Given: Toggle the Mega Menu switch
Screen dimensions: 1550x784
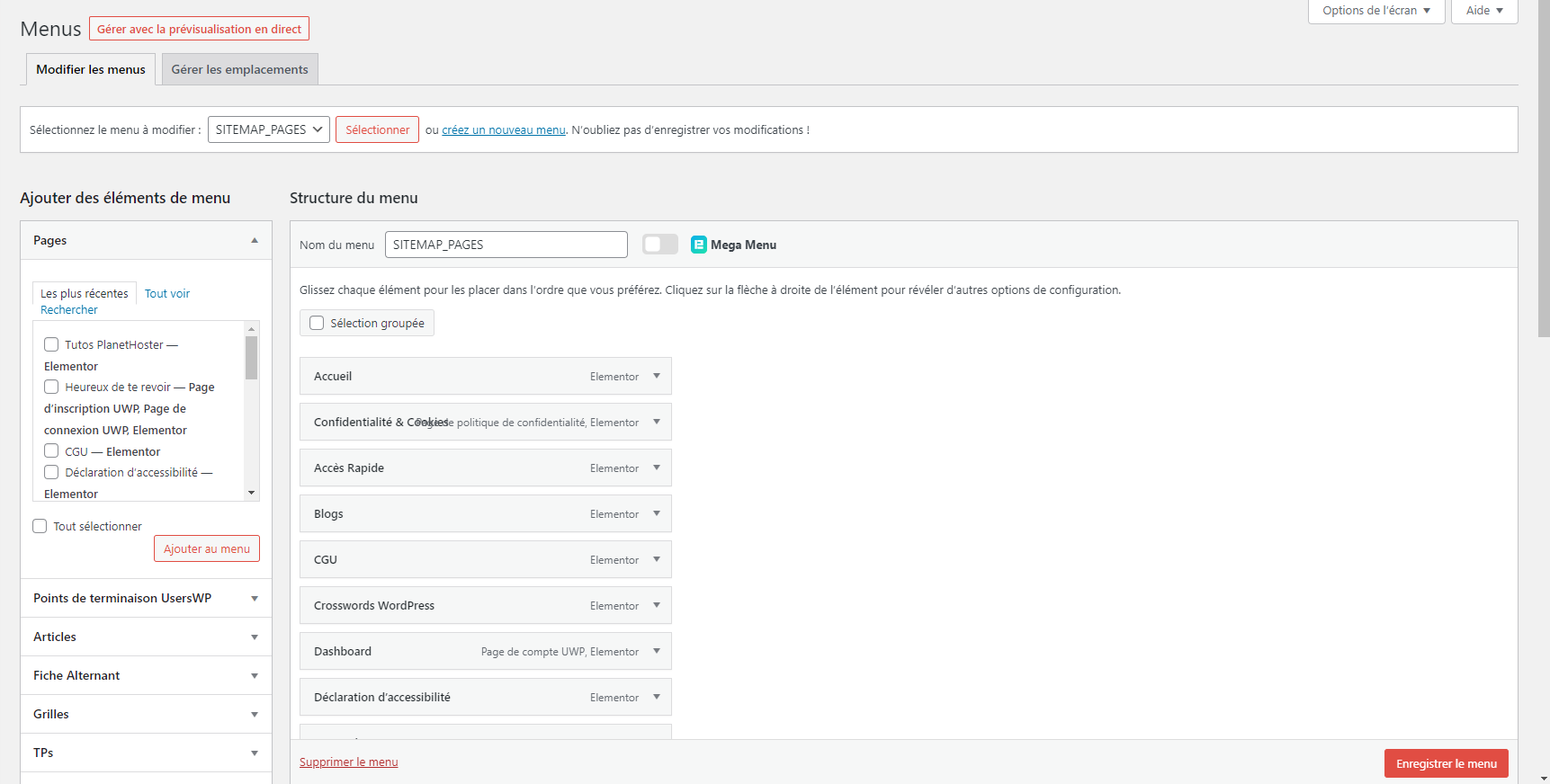Looking at the screenshot, I should [x=660, y=245].
